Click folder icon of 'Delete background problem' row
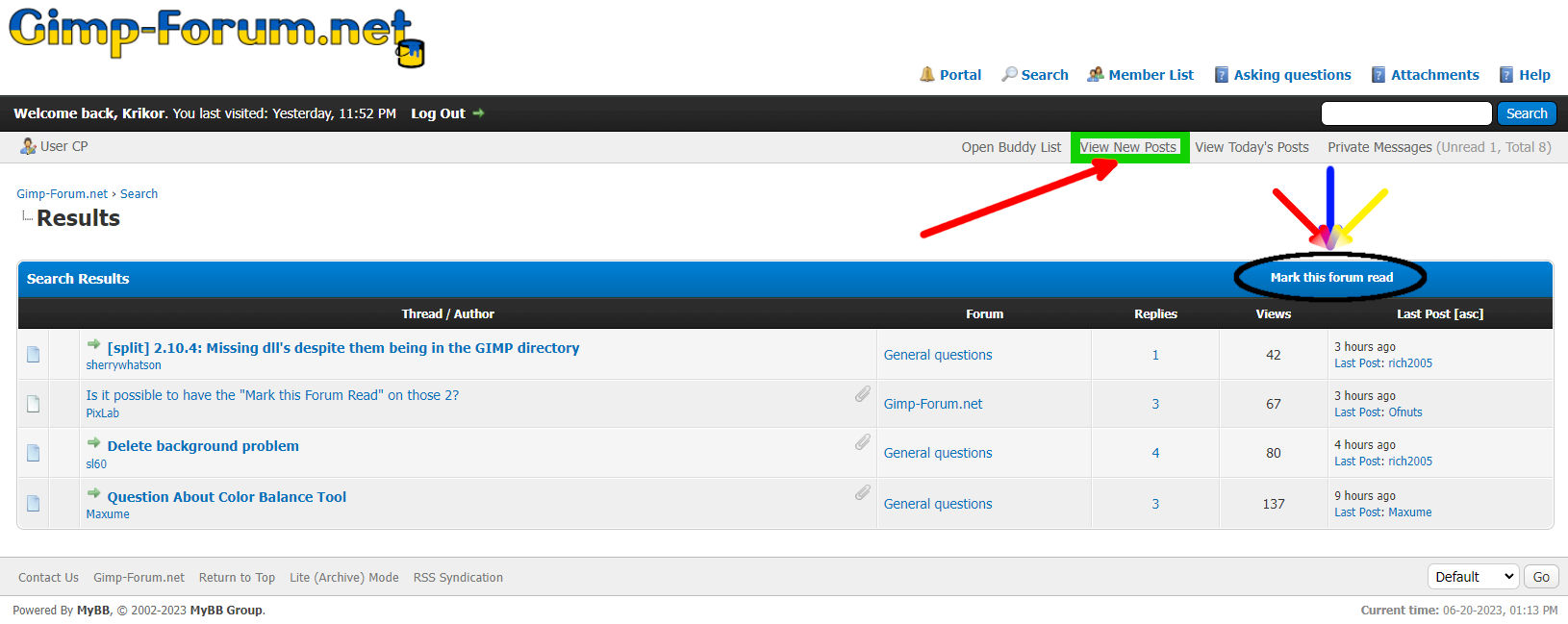This screenshot has height=624, width=1568. (x=34, y=453)
